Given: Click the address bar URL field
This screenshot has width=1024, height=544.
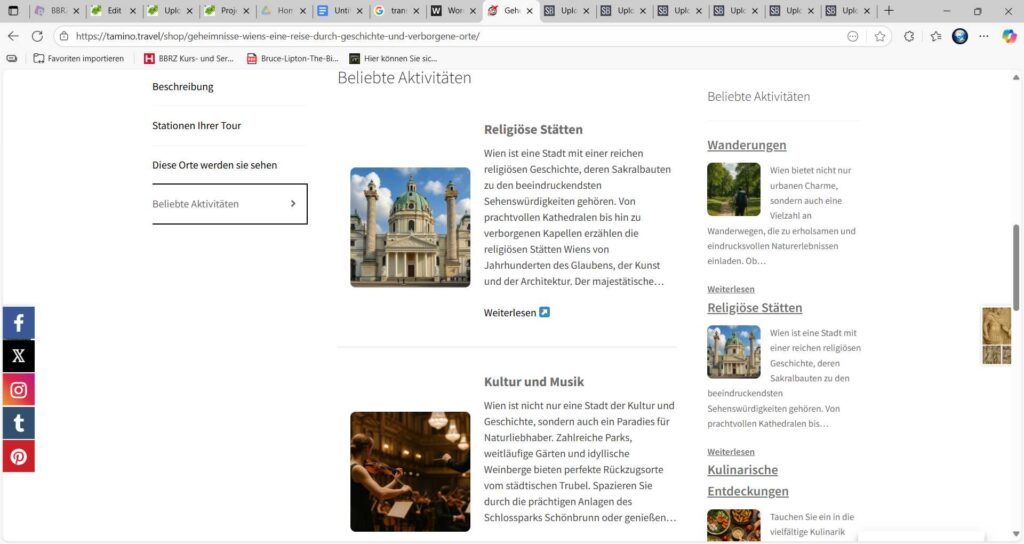Looking at the screenshot, I should tap(450, 36).
